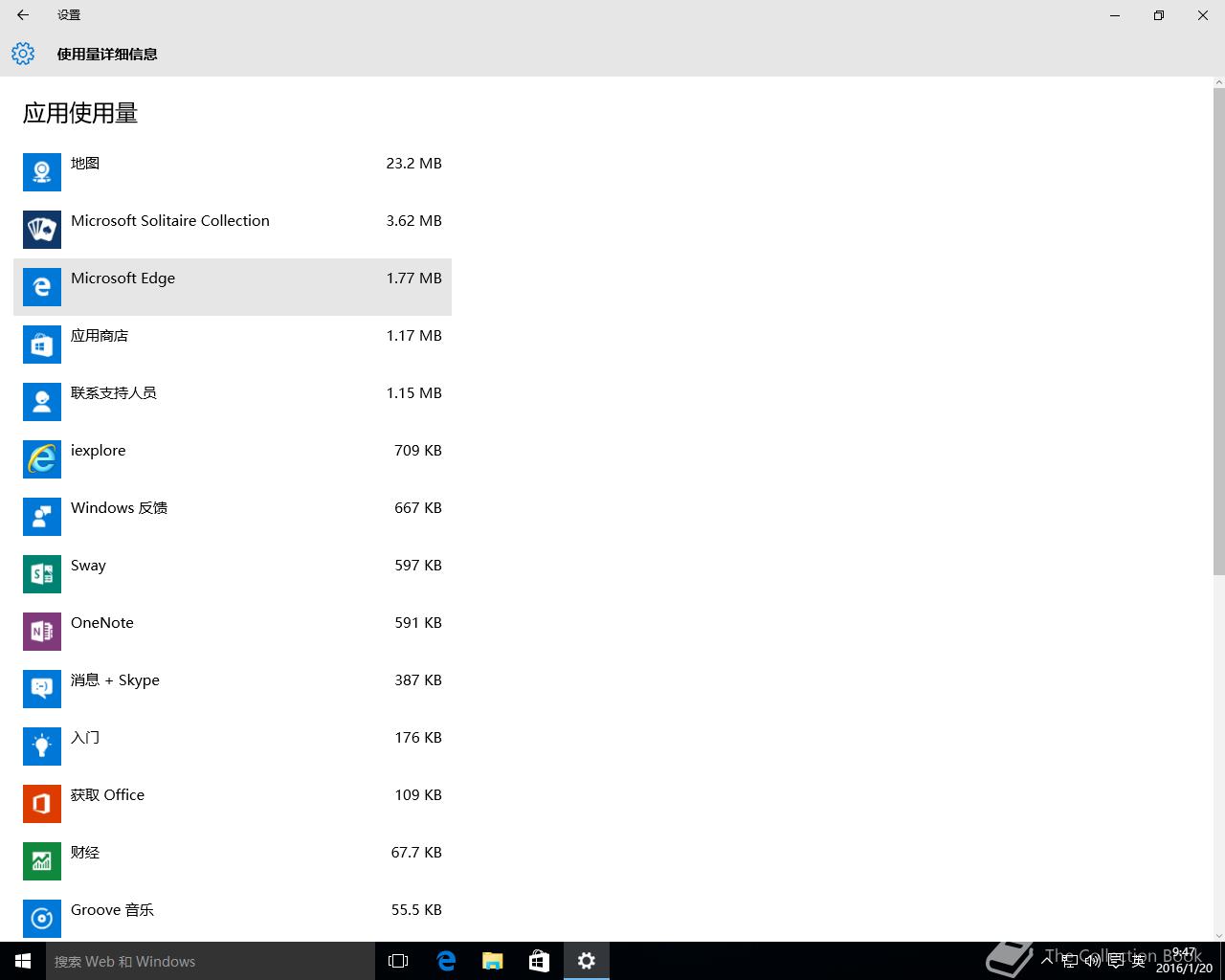Click the 3.62 MB usage value
The height and width of the screenshot is (980, 1225).
pyautogui.click(x=414, y=221)
